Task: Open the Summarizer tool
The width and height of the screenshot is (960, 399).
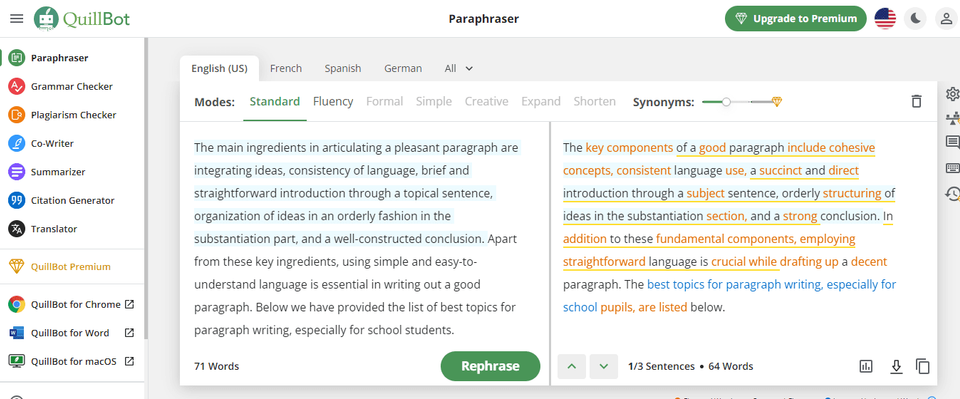Action: (x=58, y=172)
